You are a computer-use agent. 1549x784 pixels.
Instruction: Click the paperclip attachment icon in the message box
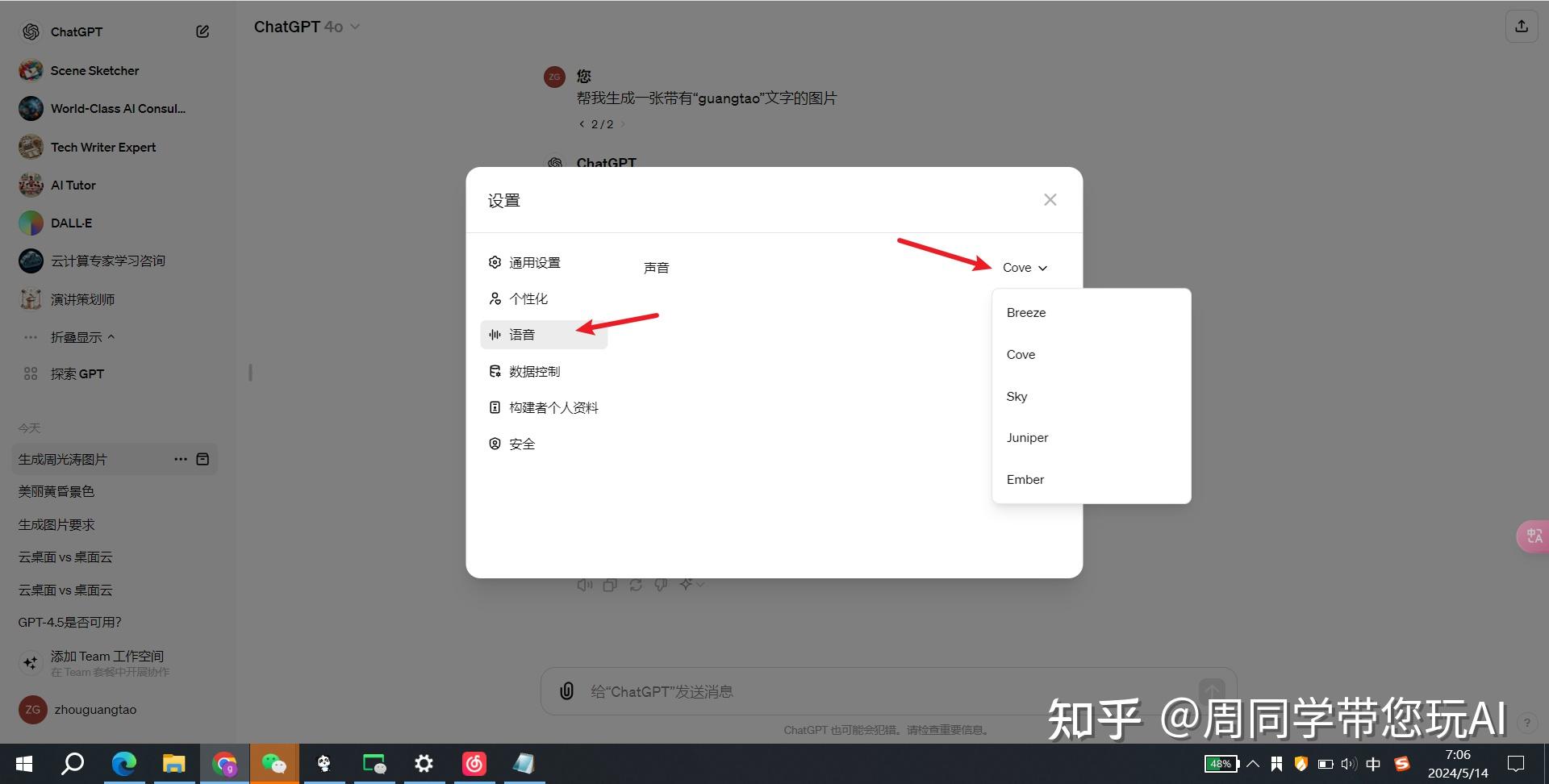[x=566, y=691]
